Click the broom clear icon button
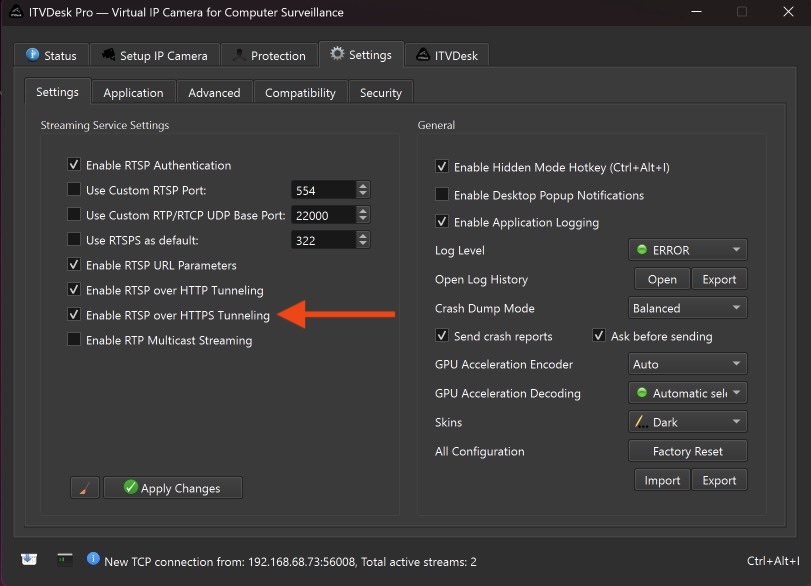This screenshot has height=586, width=811. coord(85,488)
